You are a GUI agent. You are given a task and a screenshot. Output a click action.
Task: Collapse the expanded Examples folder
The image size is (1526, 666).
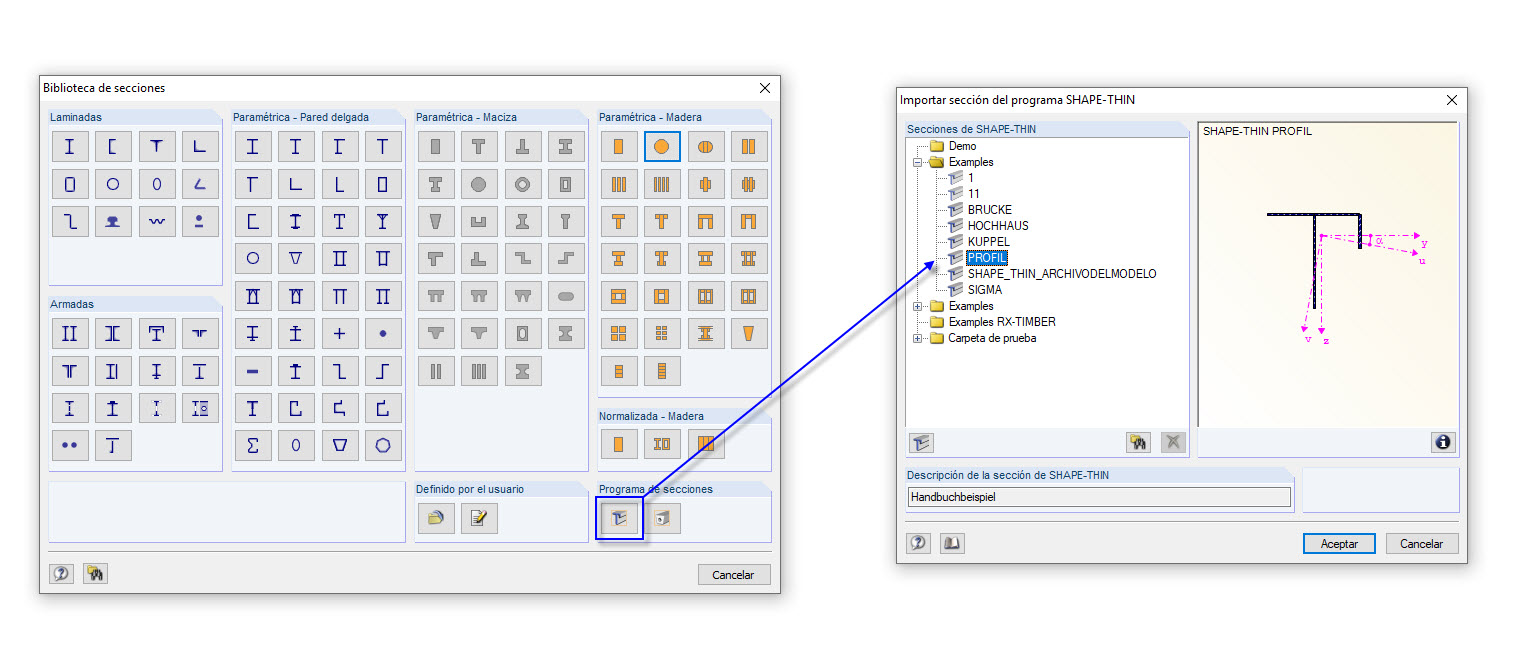coord(917,162)
